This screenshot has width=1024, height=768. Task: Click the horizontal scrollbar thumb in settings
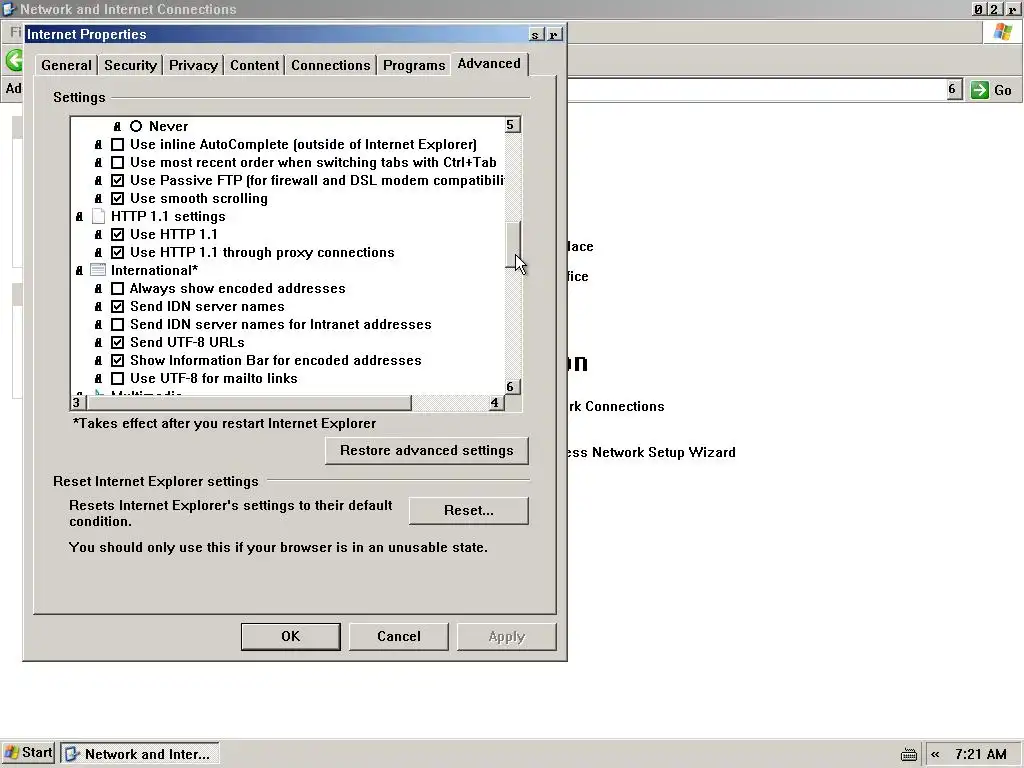pos(249,403)
